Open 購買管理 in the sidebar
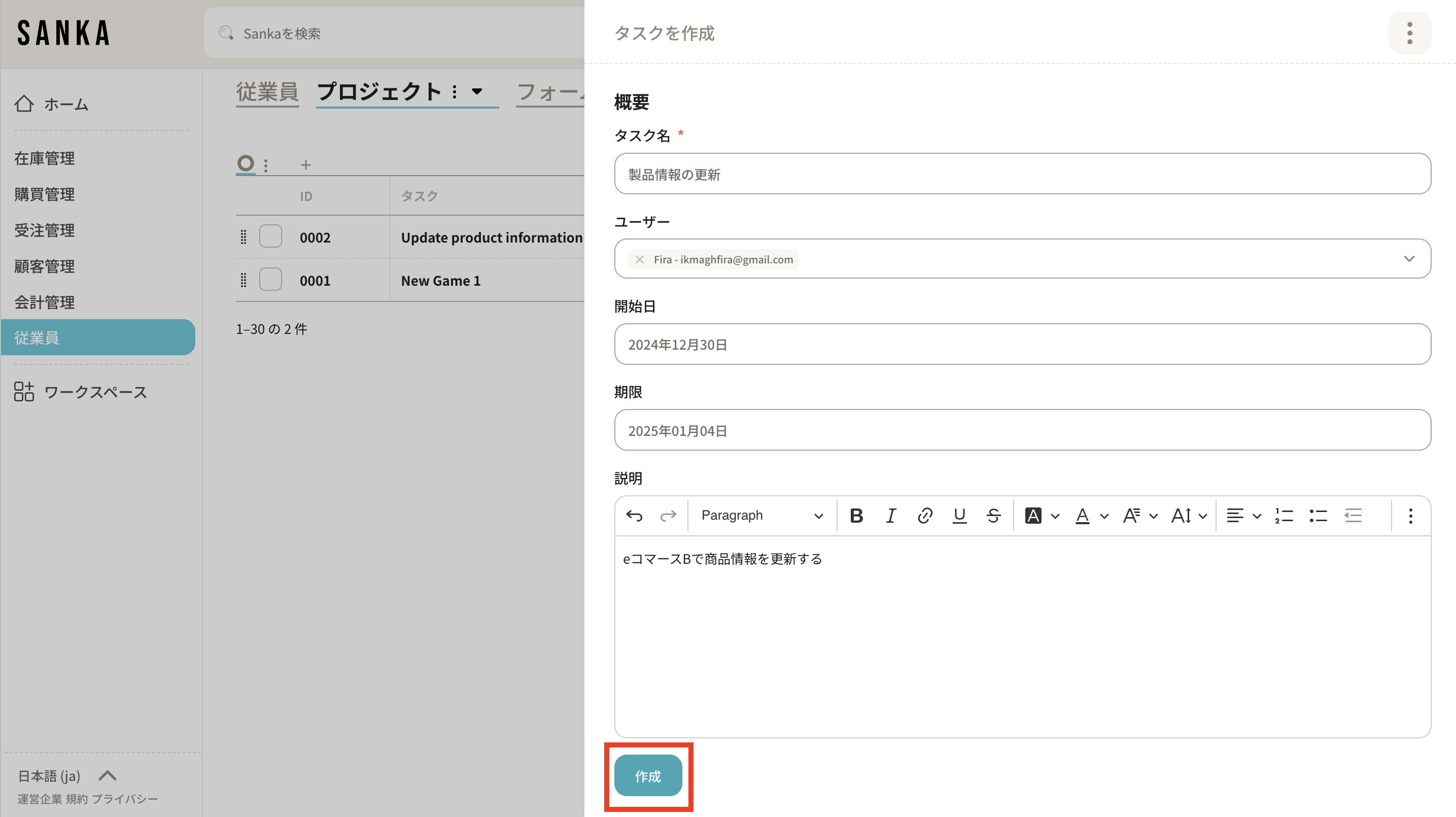Viewport: 1456px width, 817px height. click(x=45, y=194)
